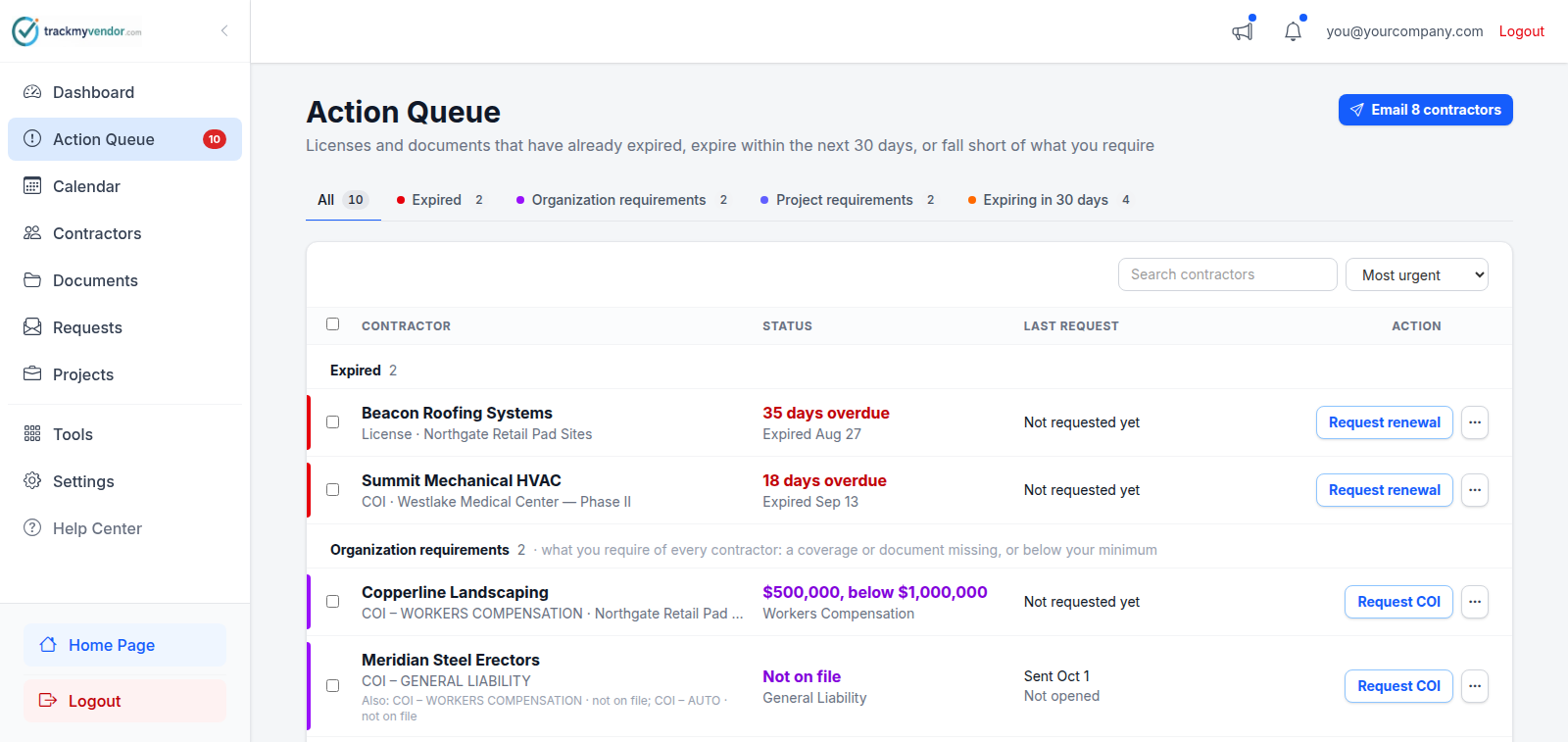Click the red 10 badge on Action Queue
The image size is (1568, 742).
[215, 139]
